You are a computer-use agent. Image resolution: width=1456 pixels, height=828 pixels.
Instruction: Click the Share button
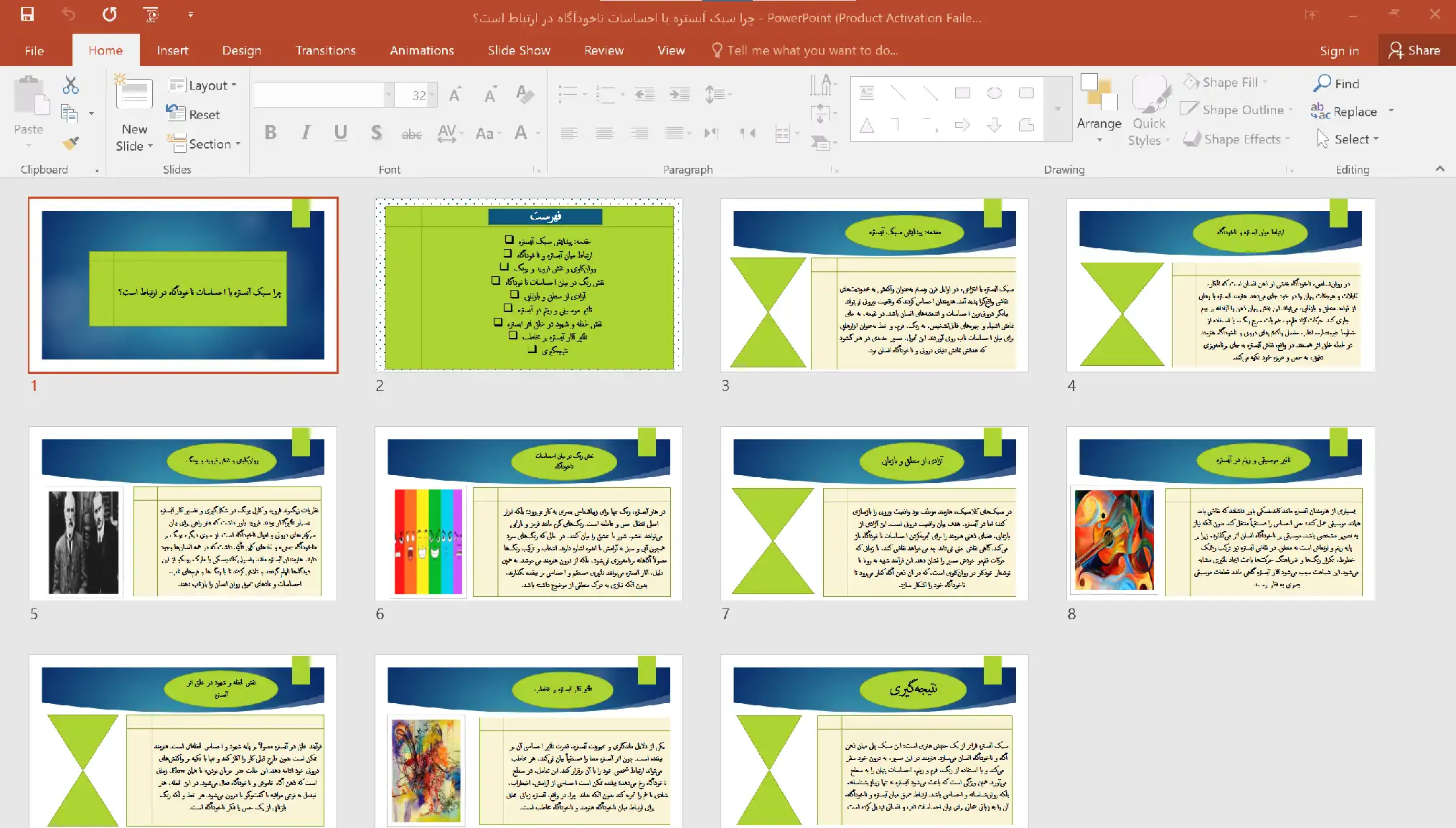[1414, 50]
